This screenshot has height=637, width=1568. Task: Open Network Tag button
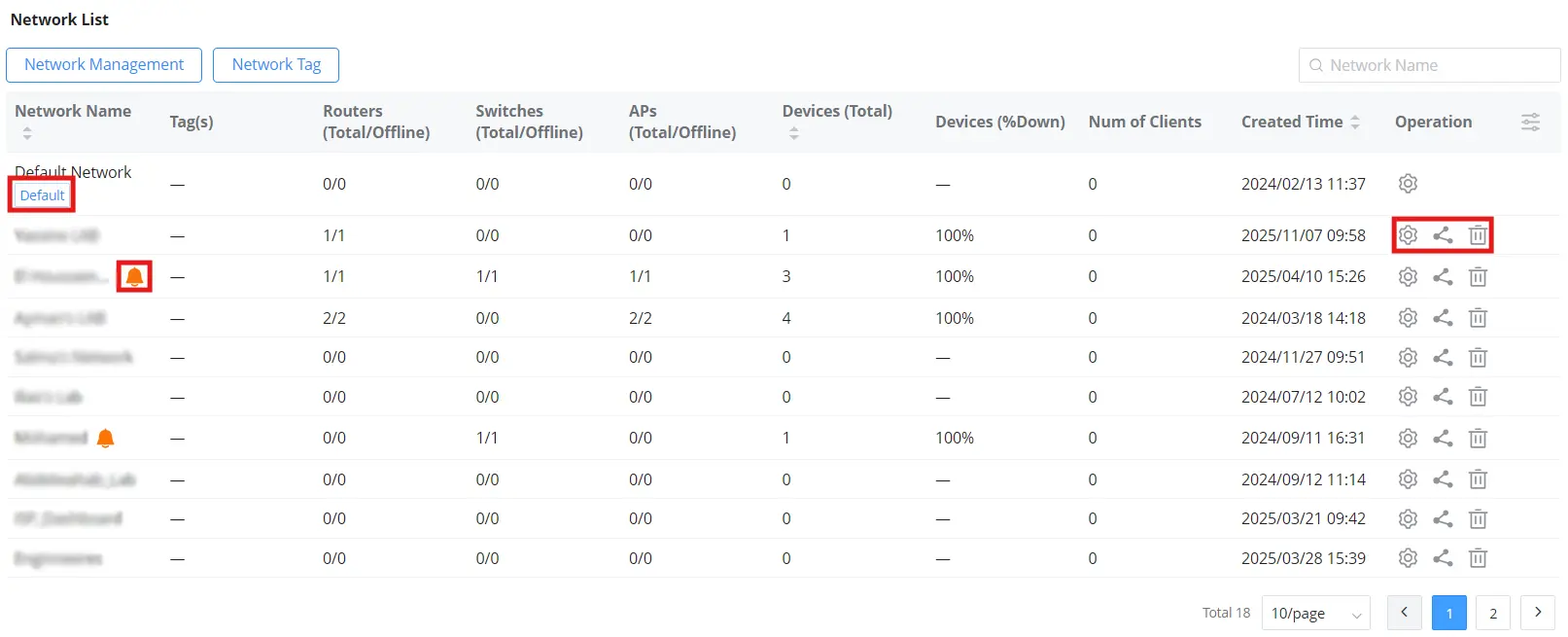pyautogui.click(x=276, y=65)
